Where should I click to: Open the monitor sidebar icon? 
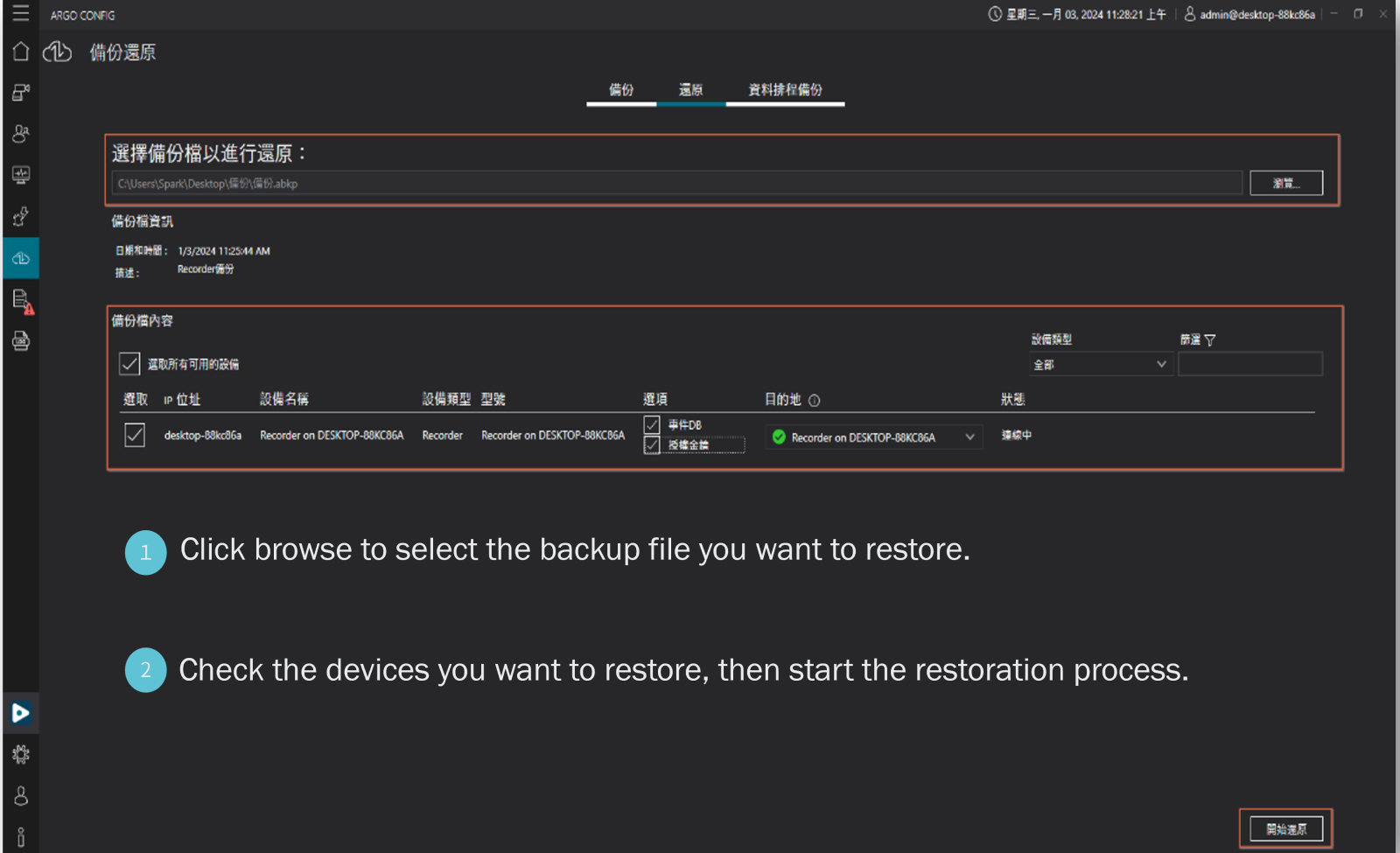pos(21,175)
